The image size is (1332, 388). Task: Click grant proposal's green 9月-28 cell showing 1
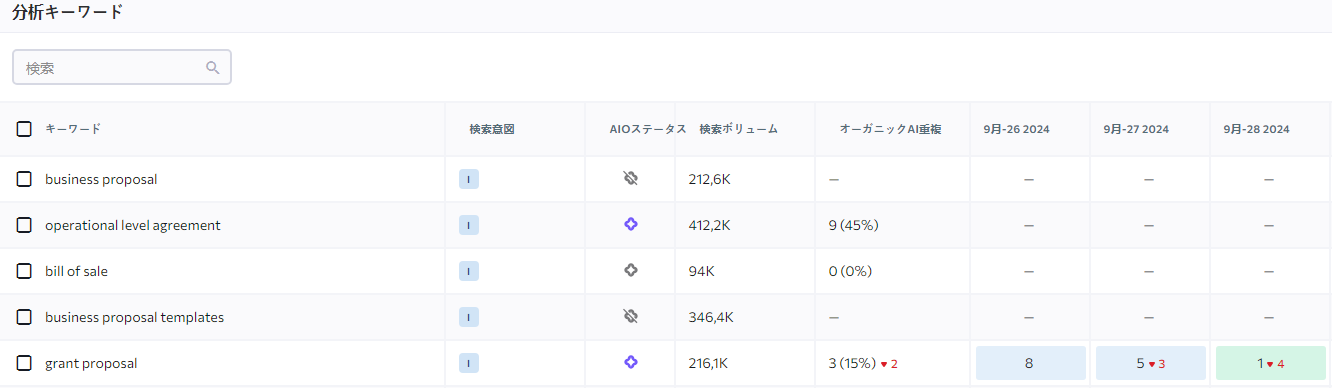(x=1270, y=363)
